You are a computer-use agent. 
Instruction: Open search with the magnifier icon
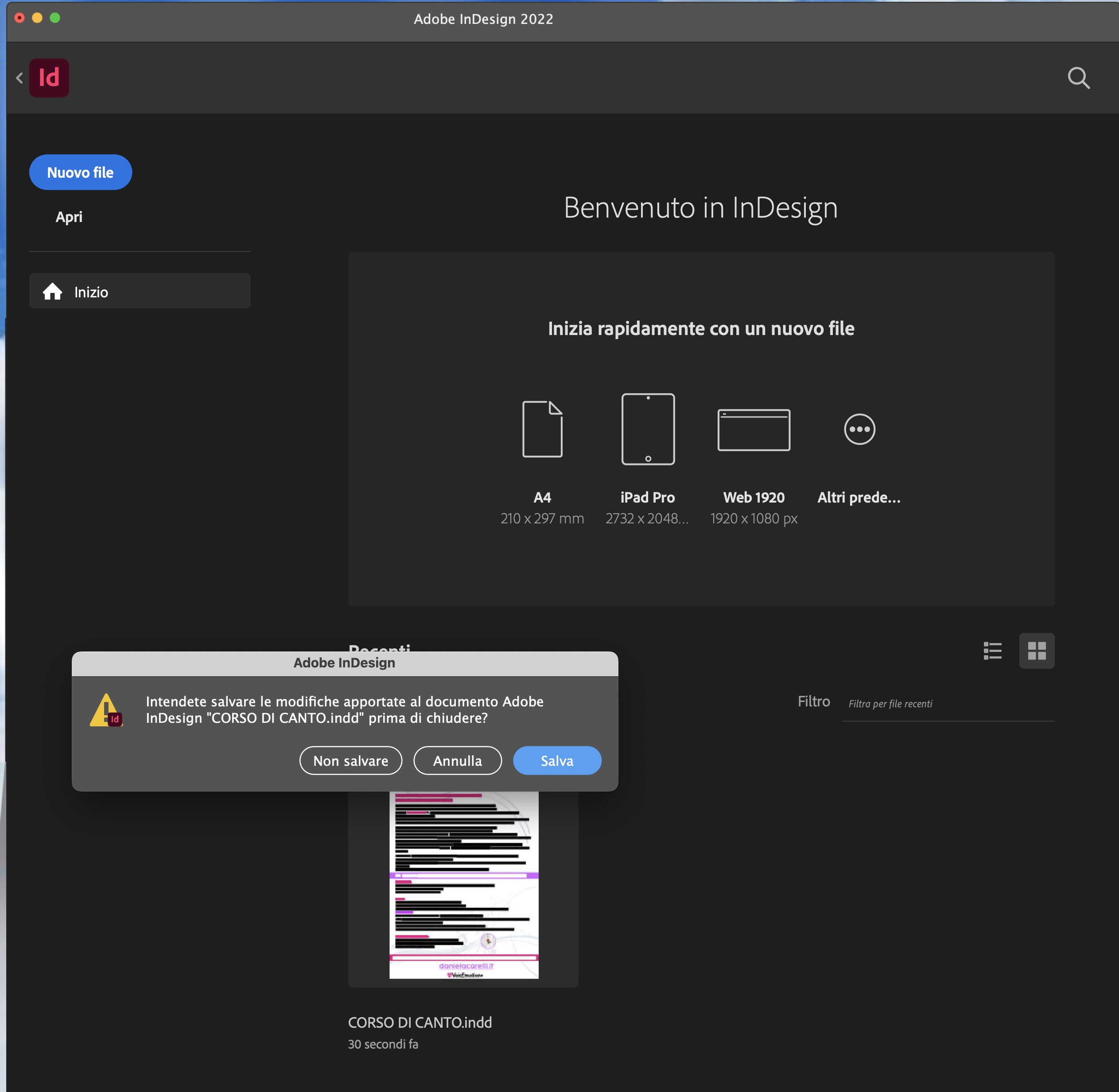1078,78
